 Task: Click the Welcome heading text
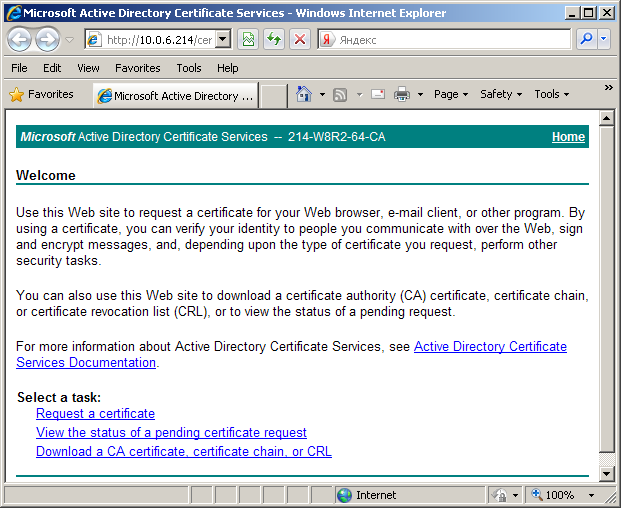[46, 175]
